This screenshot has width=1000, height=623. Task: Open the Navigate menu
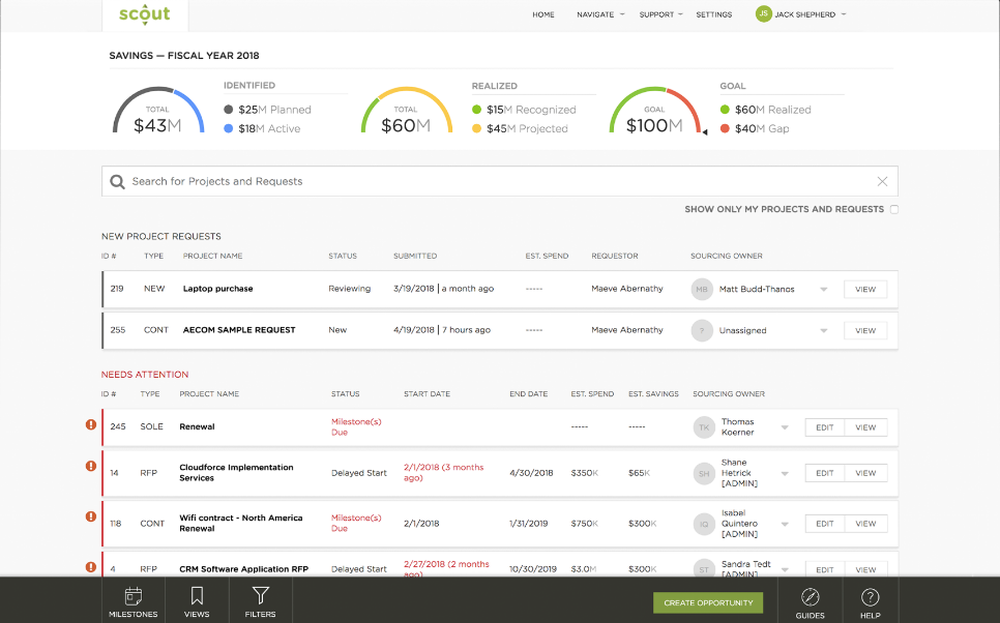coord(596,15)
